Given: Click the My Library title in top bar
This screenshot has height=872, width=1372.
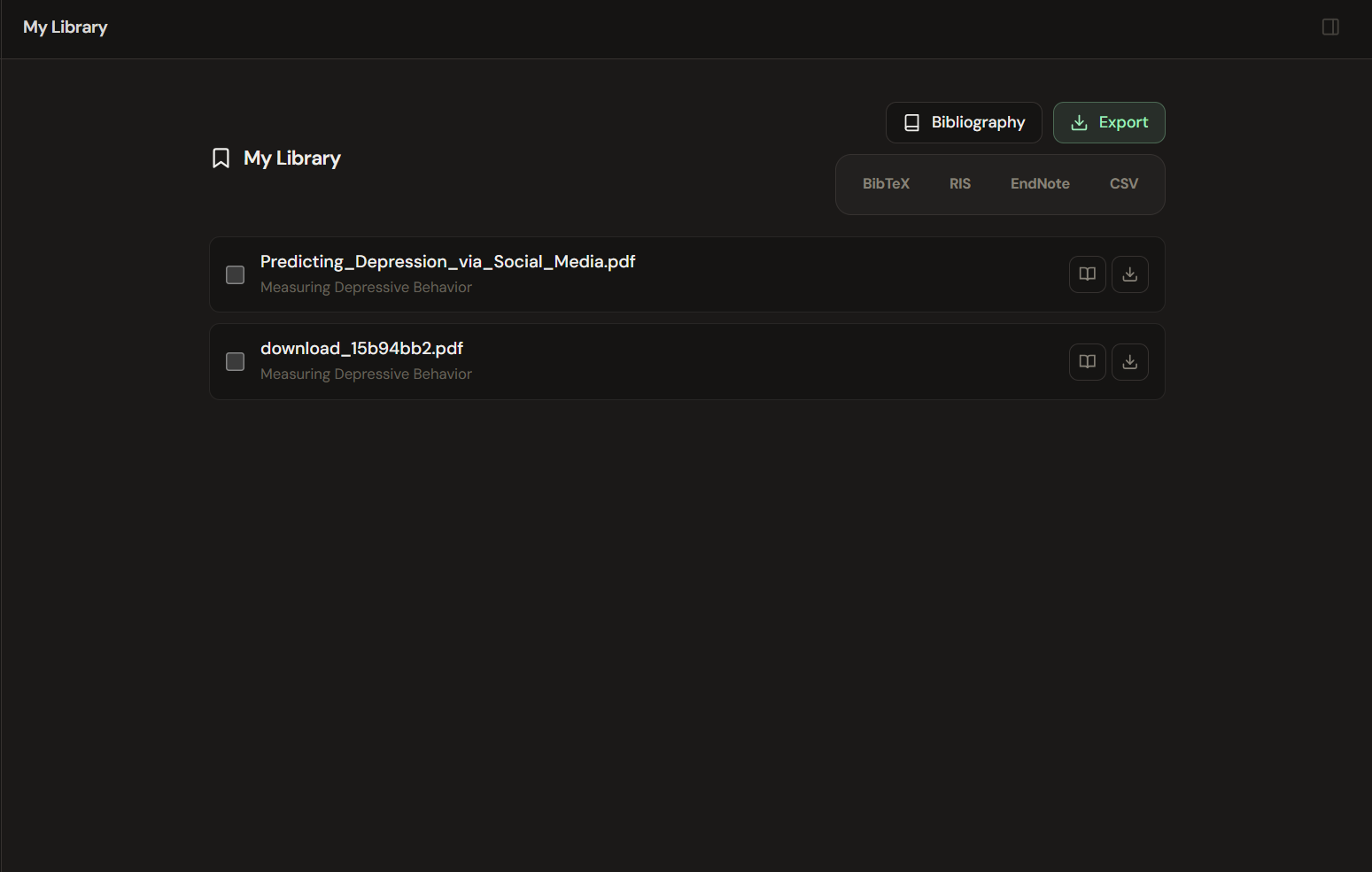Looking at the screenshot, I should [66, 27].
